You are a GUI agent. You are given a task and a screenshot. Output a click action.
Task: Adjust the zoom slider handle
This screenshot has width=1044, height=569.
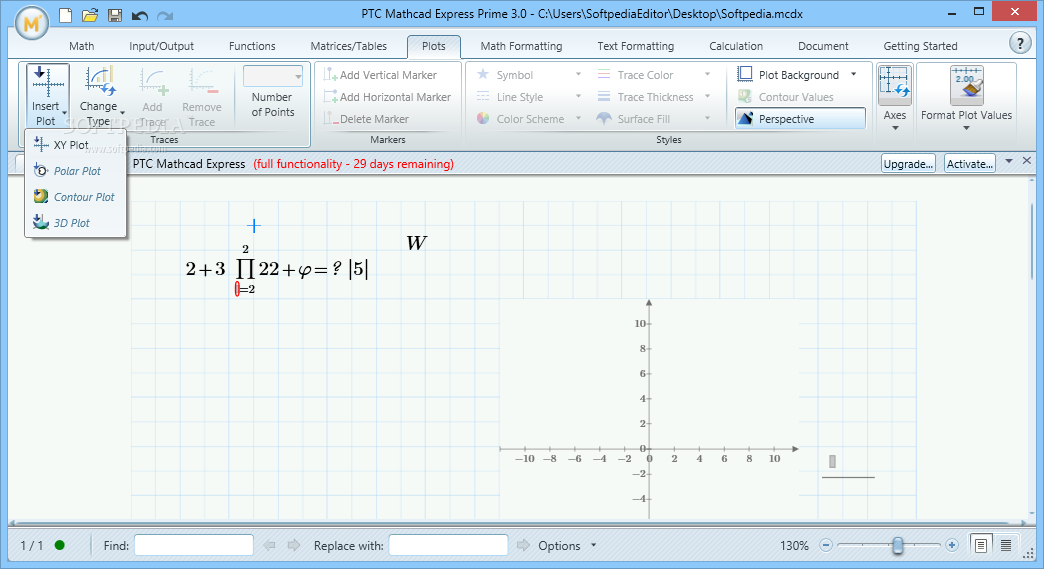click(x=898, y=546)
